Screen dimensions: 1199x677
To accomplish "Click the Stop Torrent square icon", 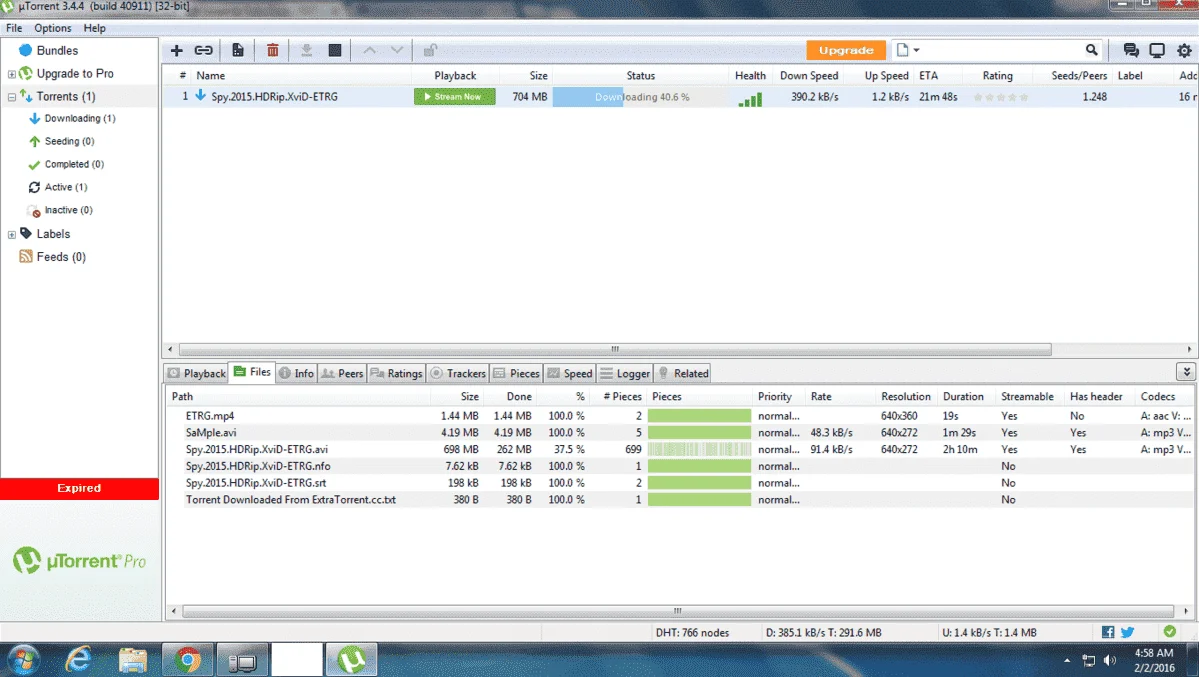I will coord(335,50).
